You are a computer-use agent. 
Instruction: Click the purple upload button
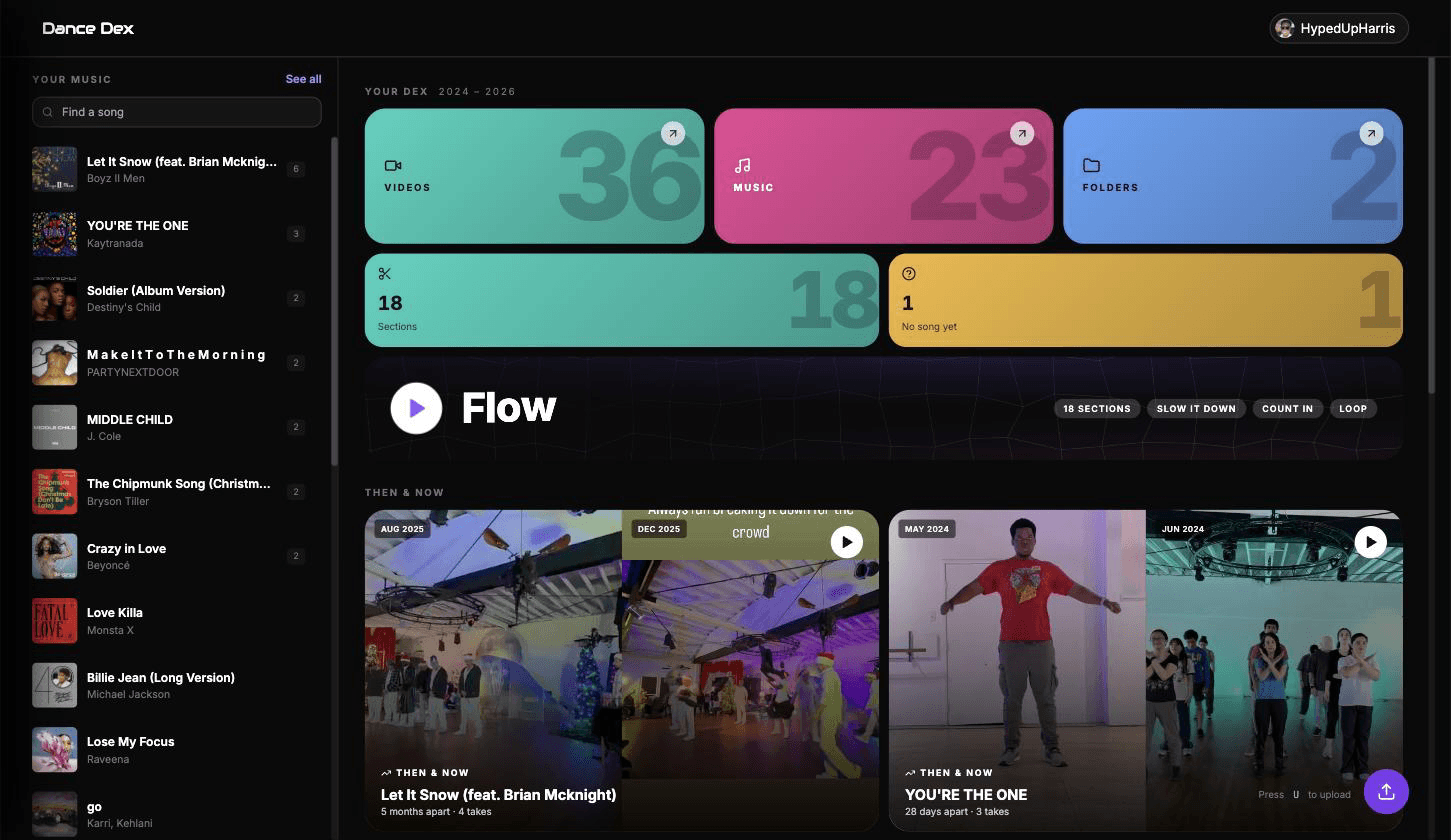(1386, 792)
